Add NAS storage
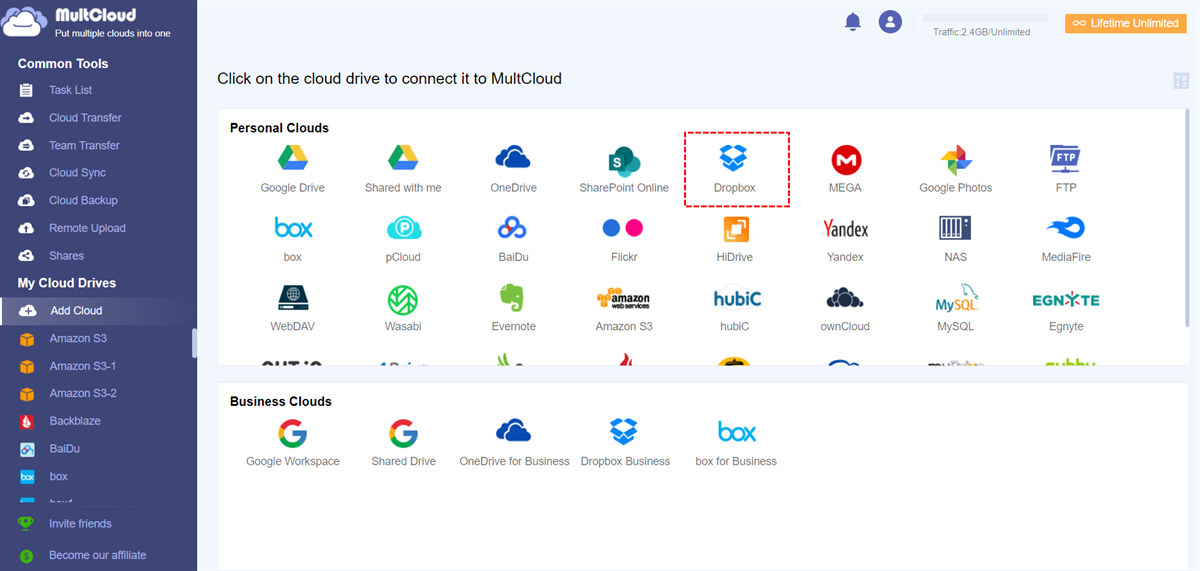Image resolution: width=1200 pixels, height=571 pixels. click(956, 239)
